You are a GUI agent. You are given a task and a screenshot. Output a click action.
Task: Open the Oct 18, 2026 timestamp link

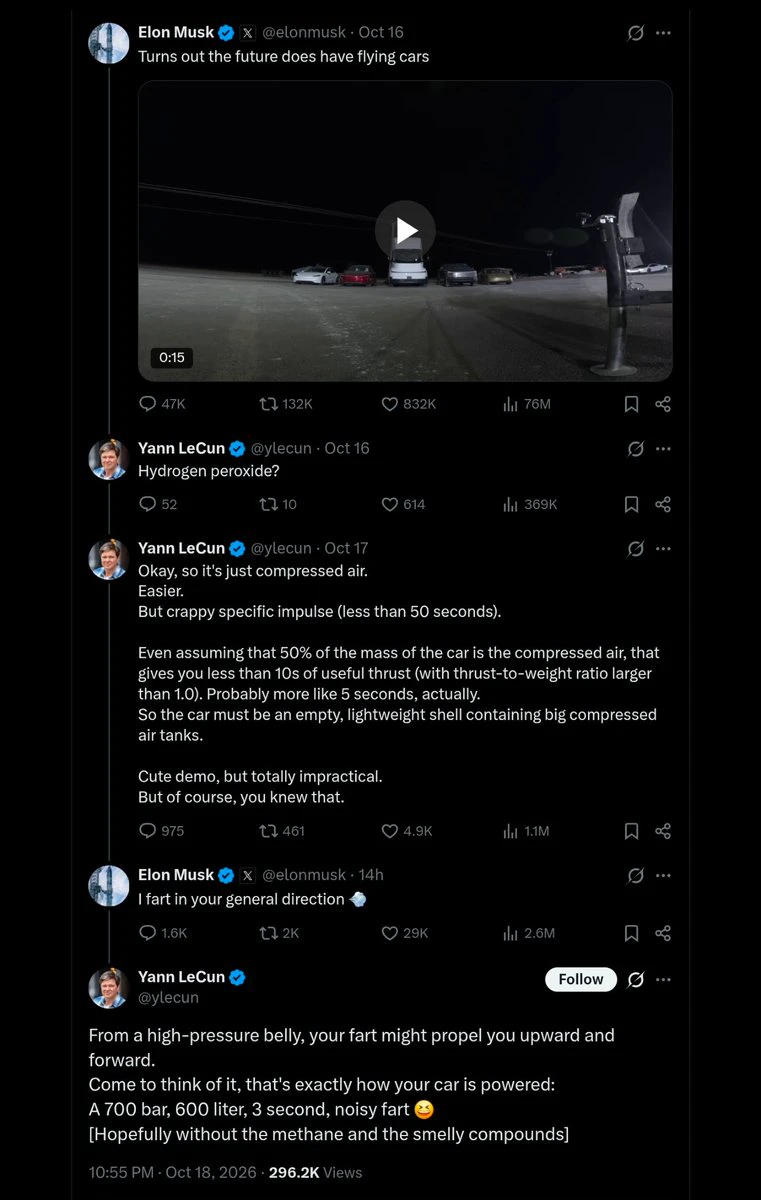tap(175, 1172)
